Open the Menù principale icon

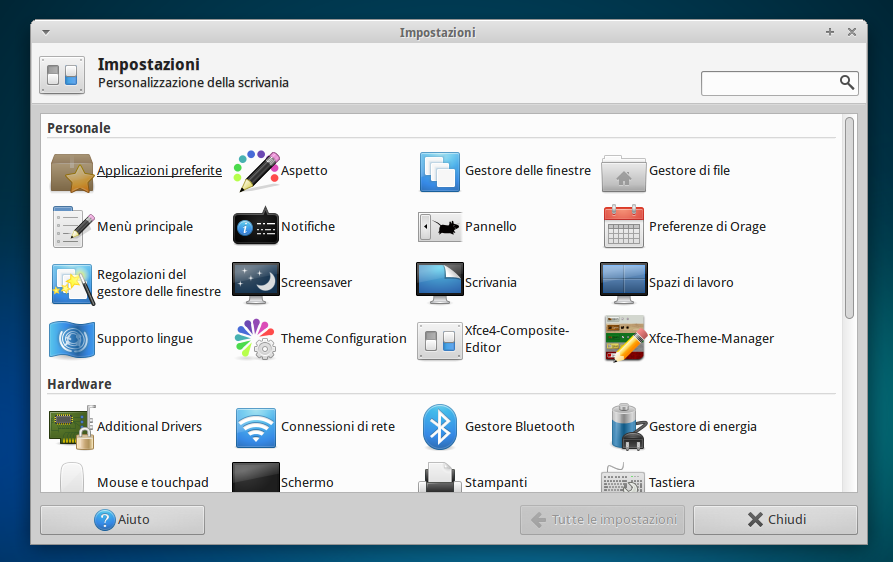(72, 227)
